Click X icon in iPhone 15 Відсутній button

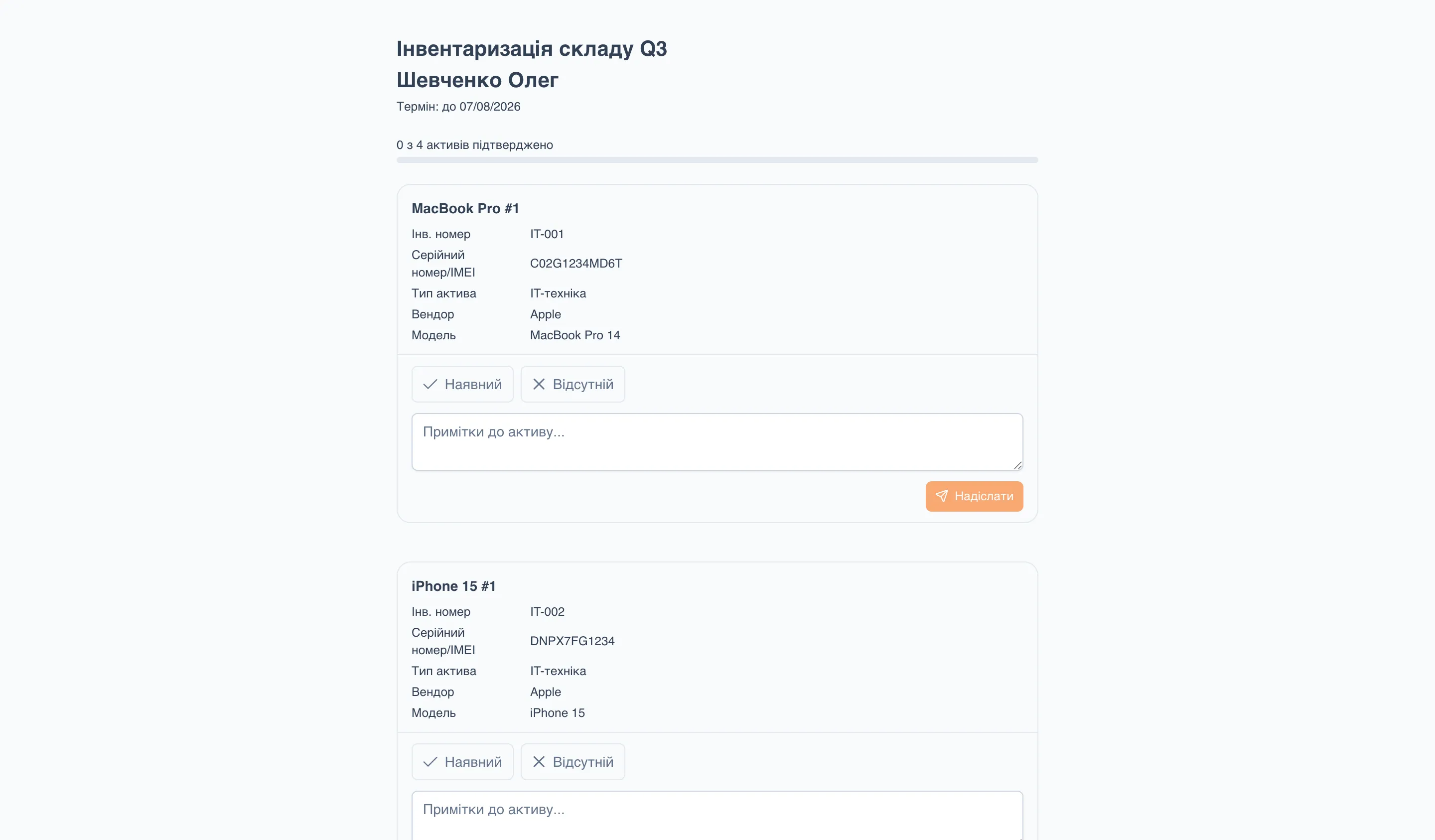point(539,762)
